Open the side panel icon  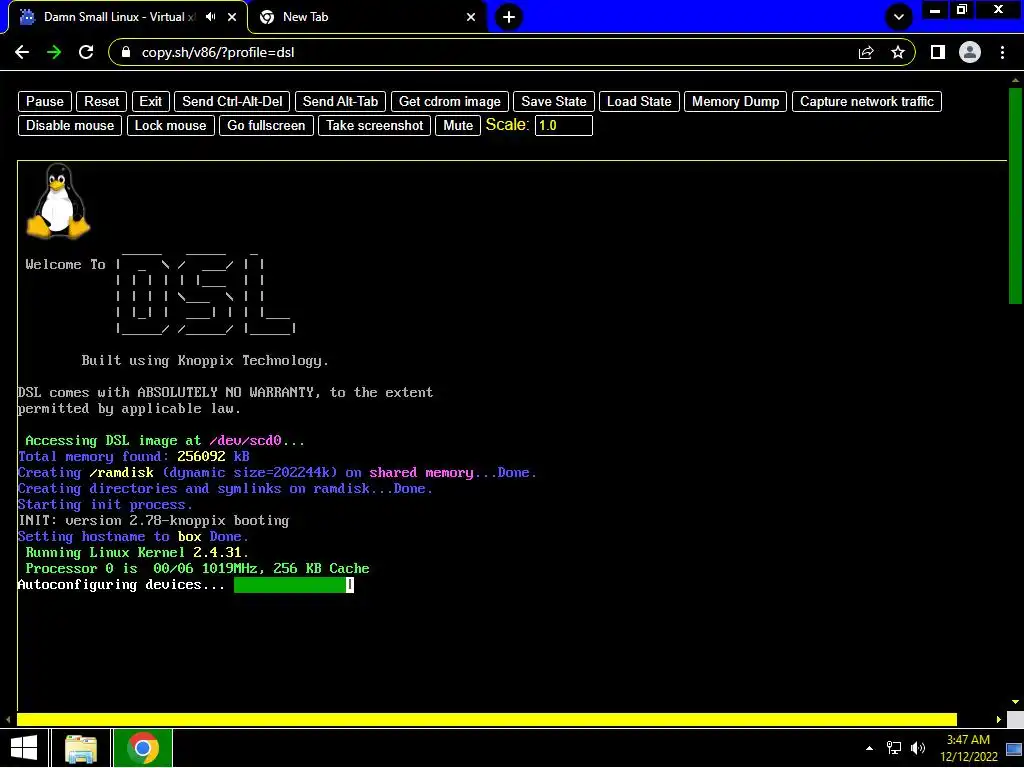pyautogui.click(x=938, y=52)
